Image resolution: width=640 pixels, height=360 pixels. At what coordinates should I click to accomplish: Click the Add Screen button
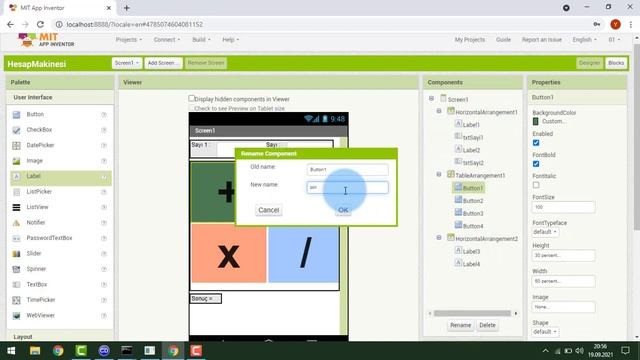(163, 63)
